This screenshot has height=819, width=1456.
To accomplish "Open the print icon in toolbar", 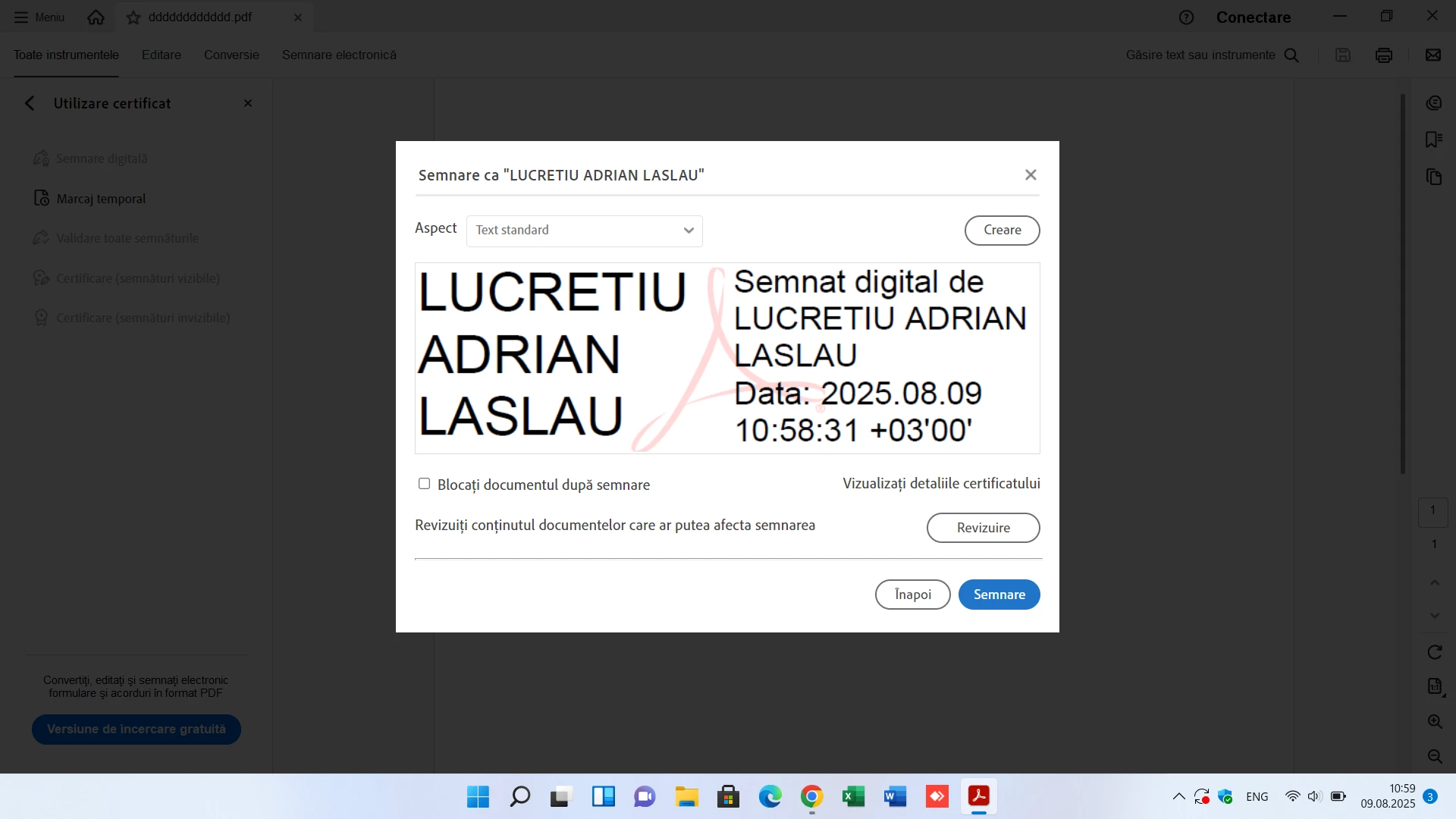I will click(x=1383, y=55).
